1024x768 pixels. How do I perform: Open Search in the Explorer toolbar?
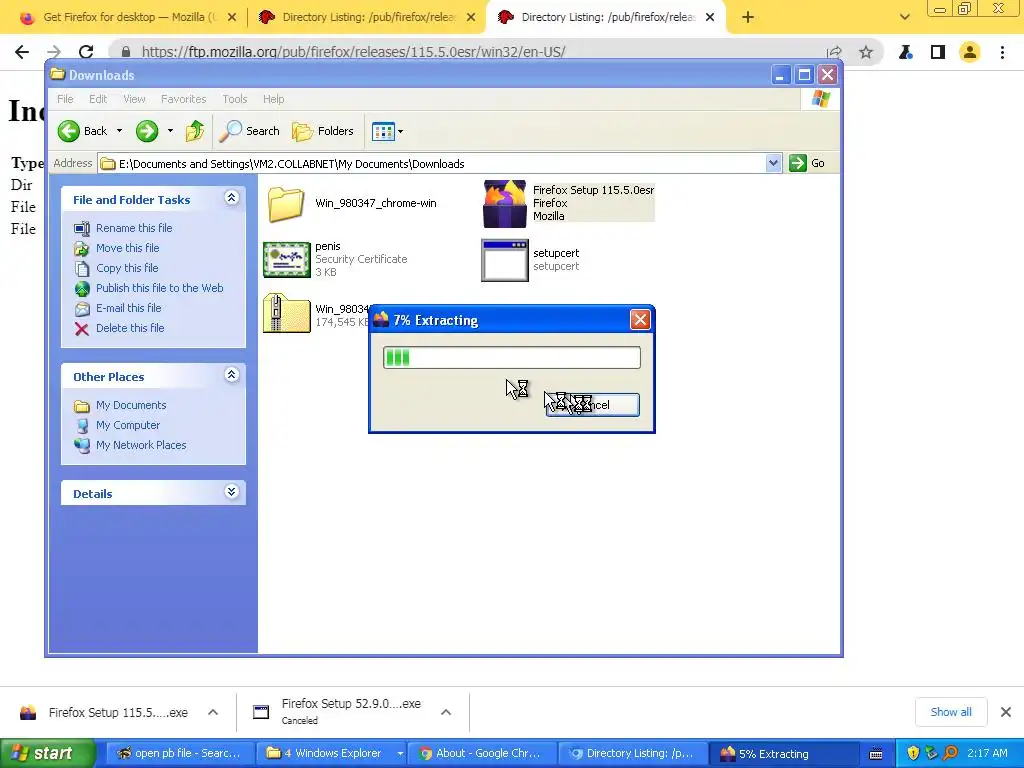click(249, 131)
